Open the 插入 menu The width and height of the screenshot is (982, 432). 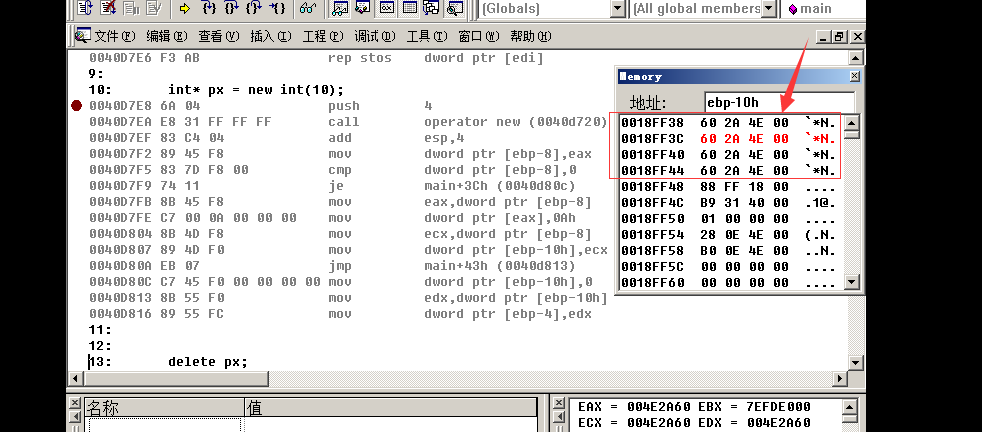[271, 36]
